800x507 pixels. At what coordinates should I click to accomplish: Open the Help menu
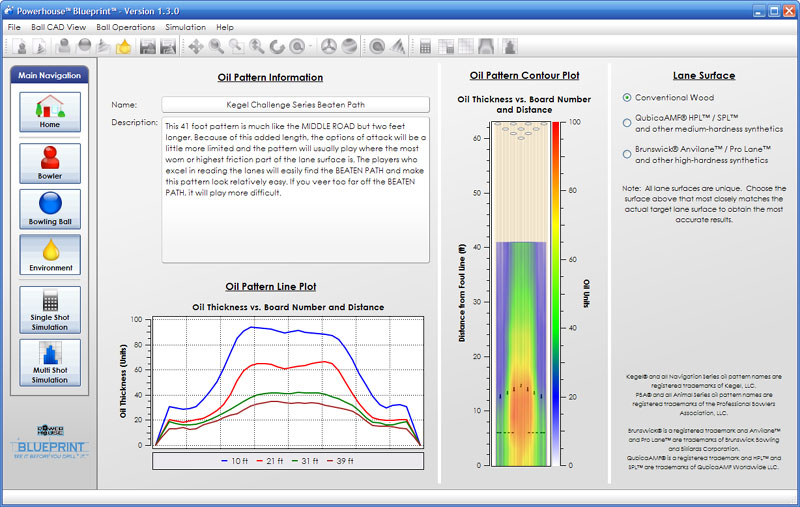click(x=224, y=27)
